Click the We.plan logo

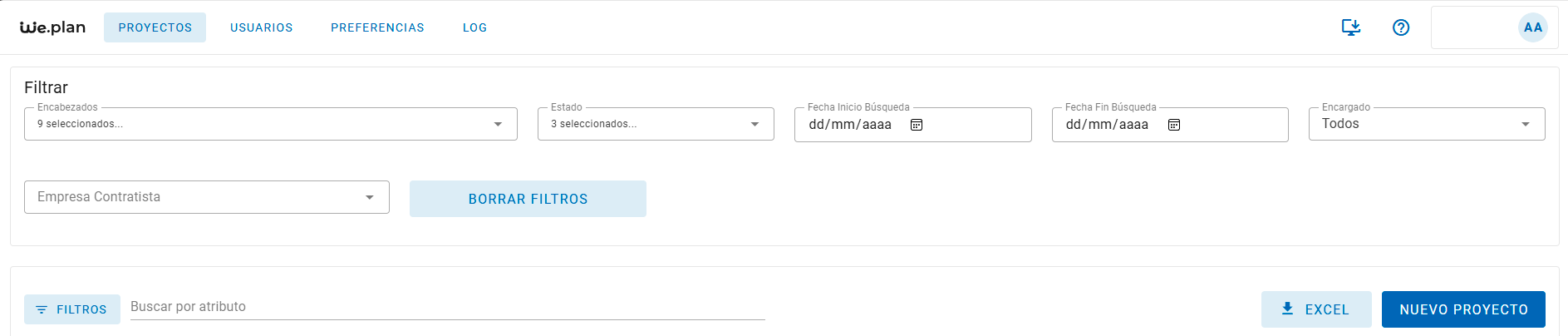(52, 27)
